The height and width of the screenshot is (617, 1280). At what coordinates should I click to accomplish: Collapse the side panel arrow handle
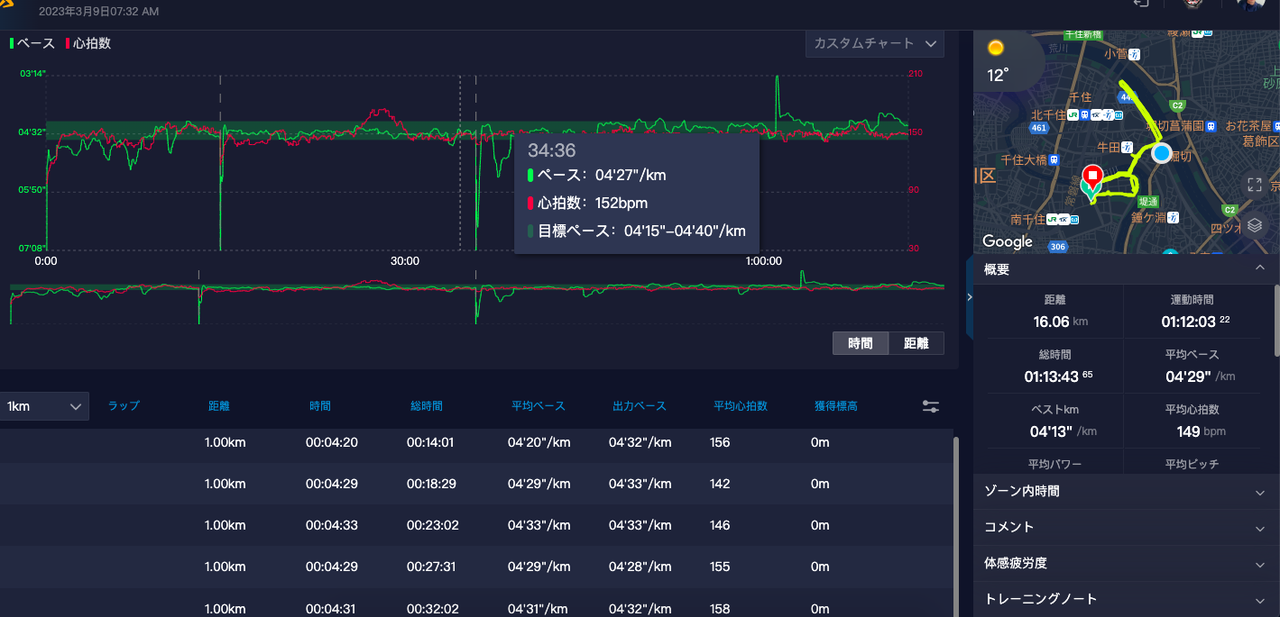pyautogui.click(x=969, y=297)
